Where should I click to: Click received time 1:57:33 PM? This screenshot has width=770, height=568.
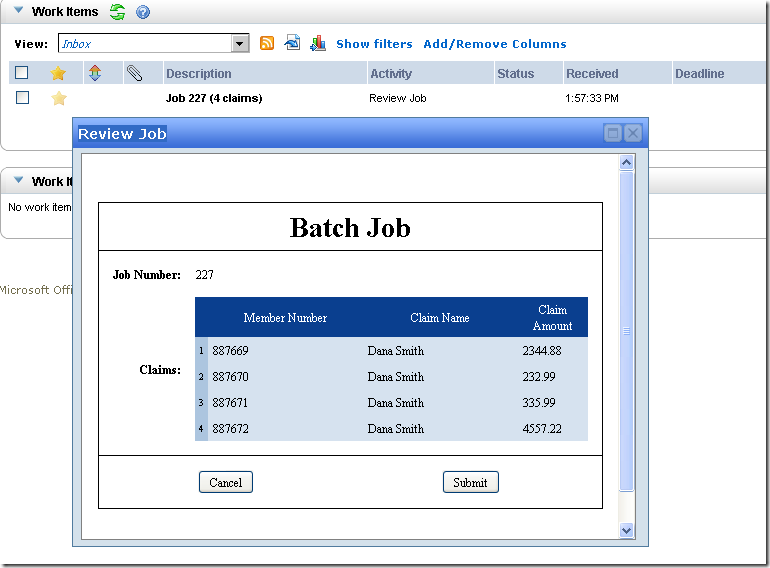(x=592, y=98)
